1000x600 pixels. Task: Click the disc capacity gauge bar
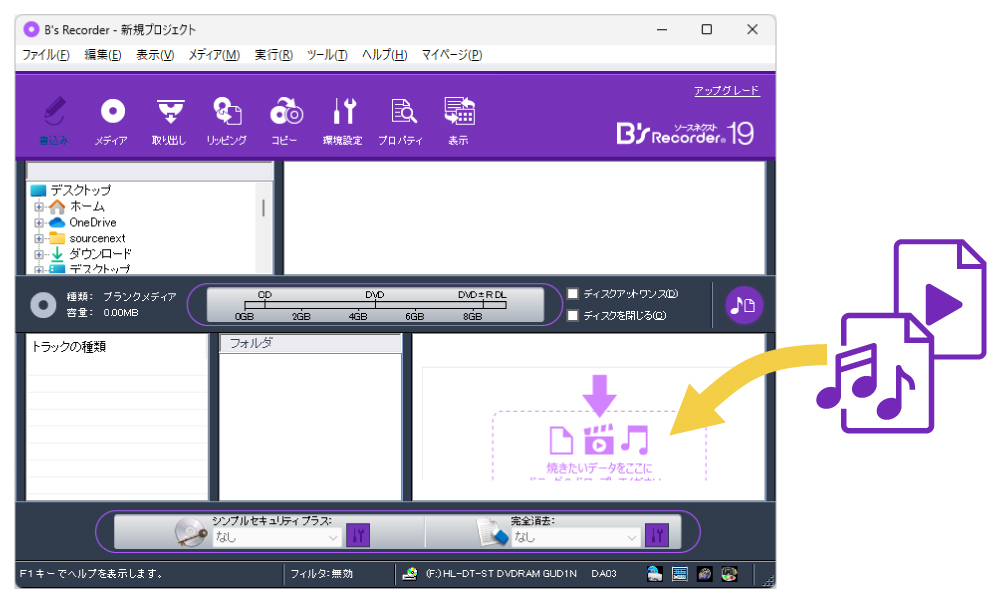pyautogui.click(x=375, y=305)
